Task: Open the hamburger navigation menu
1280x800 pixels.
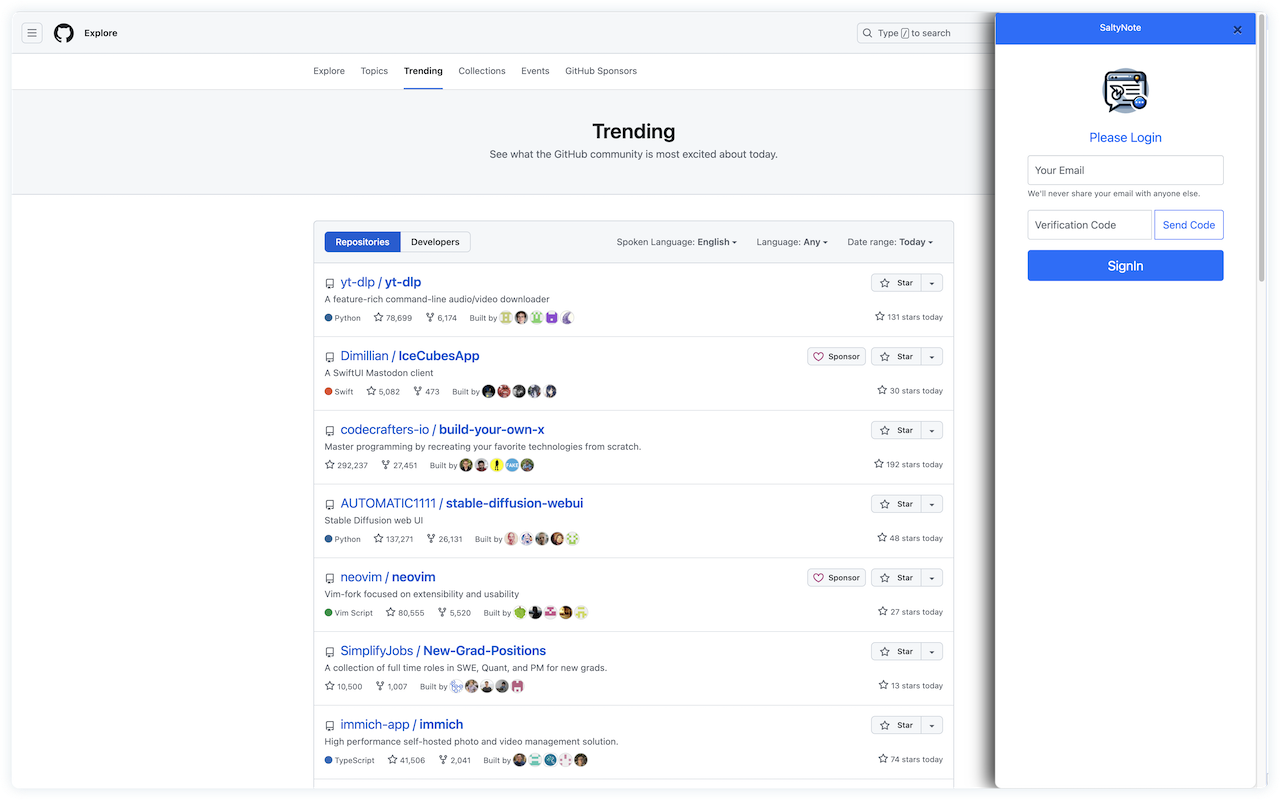Action: coord(32,33)
